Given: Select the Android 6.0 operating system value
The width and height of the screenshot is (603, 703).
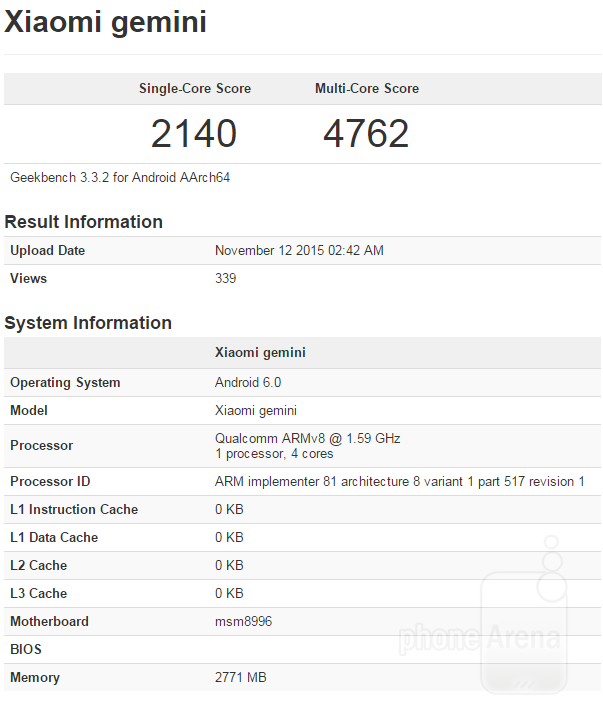Looking at the screenshot, I should tap(249, 383).
